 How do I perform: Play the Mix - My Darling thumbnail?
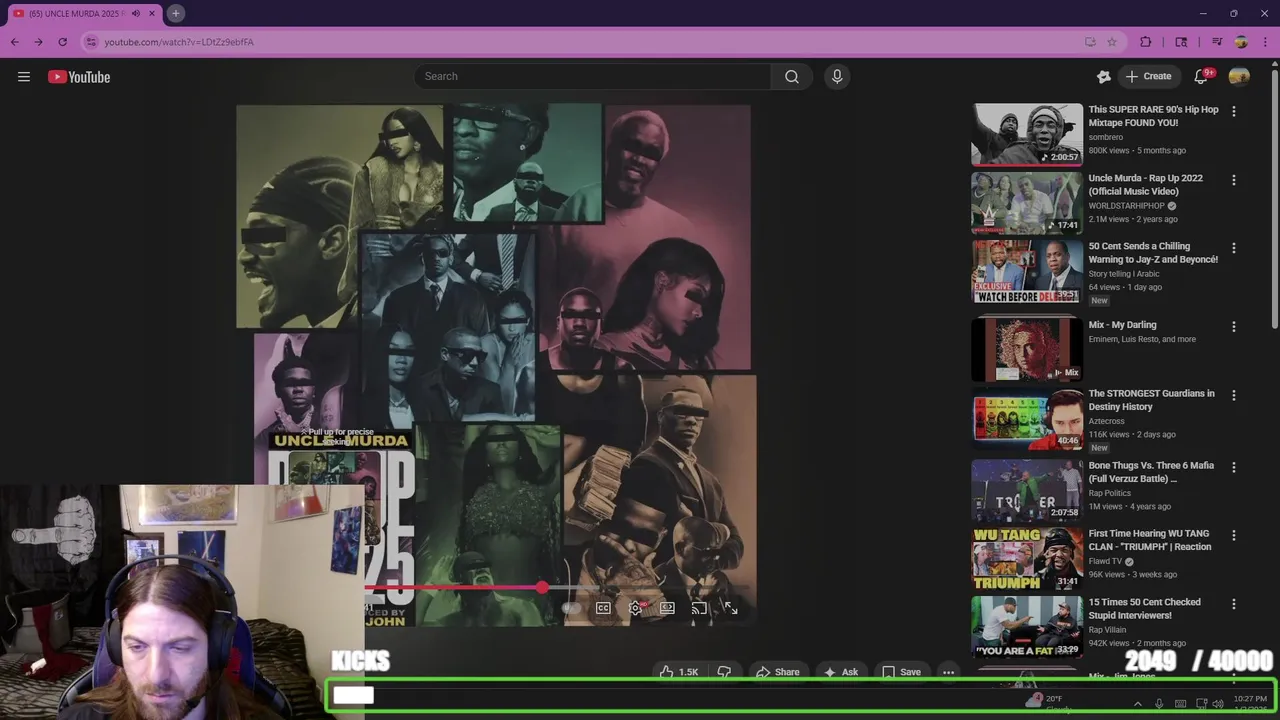[1027, 349]
